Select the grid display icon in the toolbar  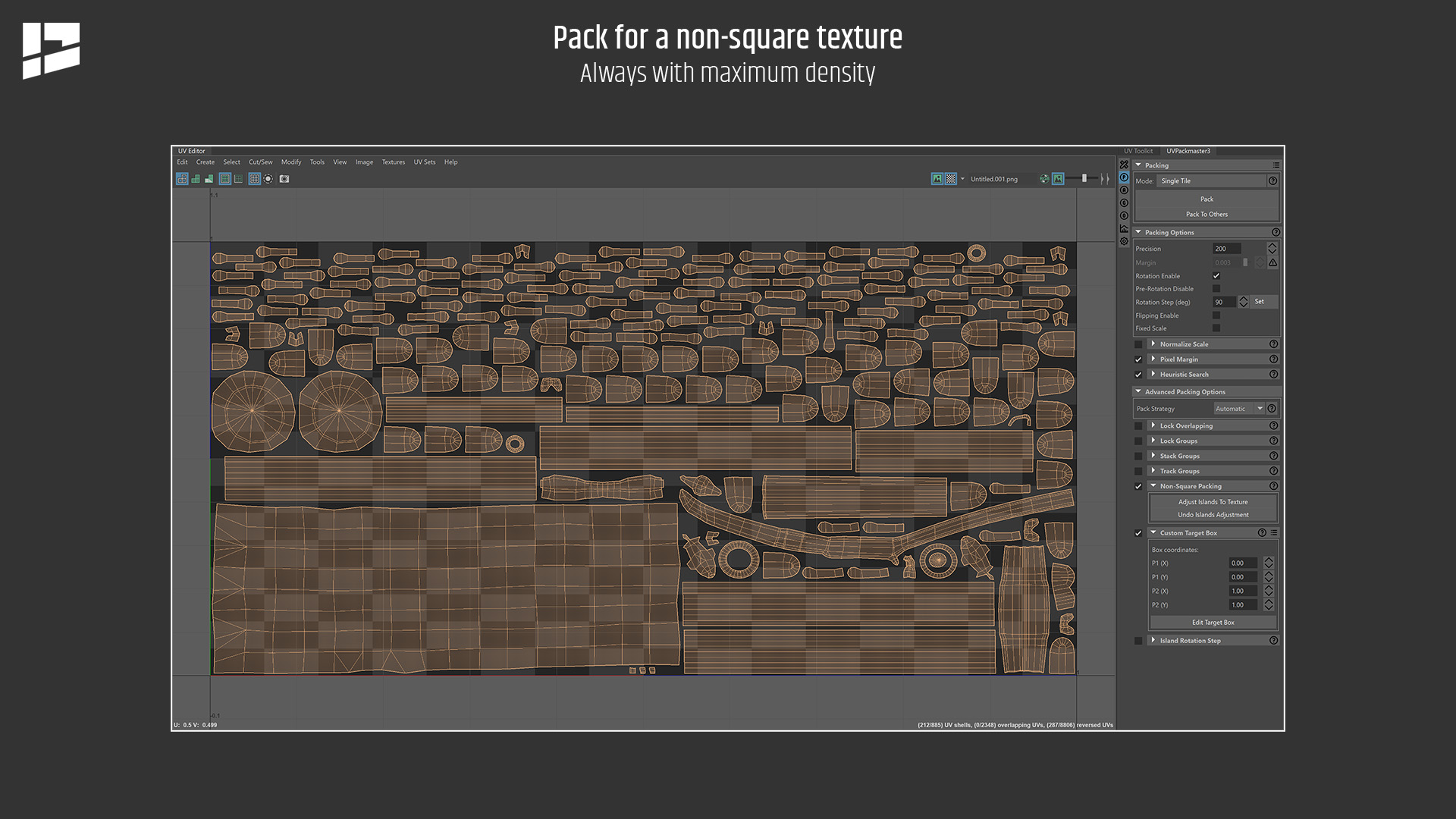[x=254, y=179]
